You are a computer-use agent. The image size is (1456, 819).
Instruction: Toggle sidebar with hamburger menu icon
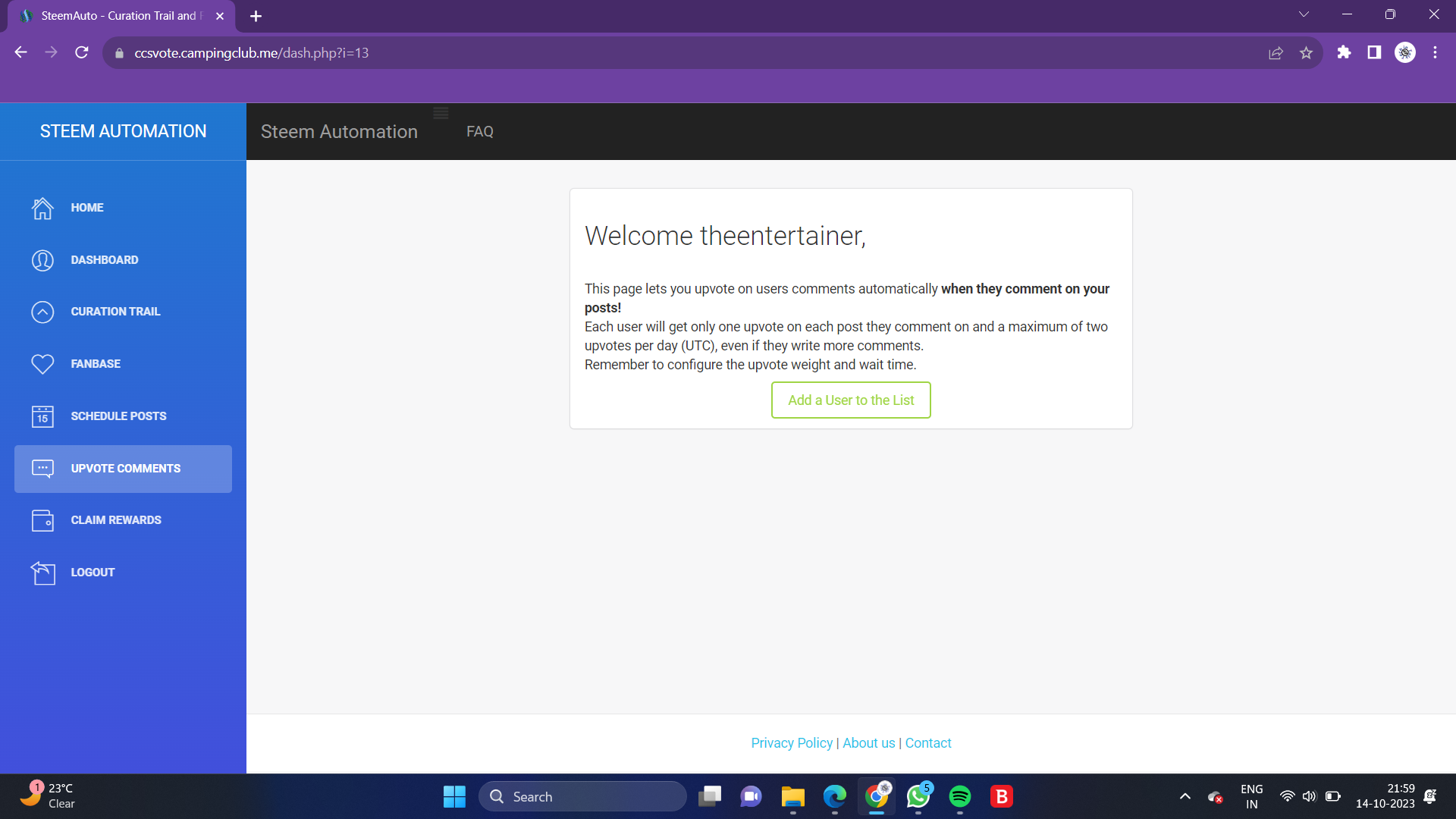point(441,114)
